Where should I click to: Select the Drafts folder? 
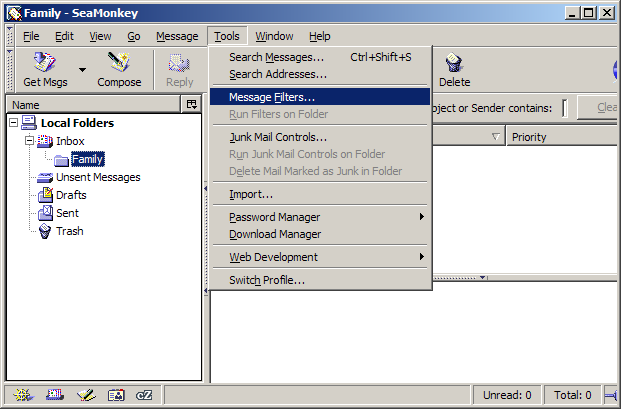coord(70,195)
